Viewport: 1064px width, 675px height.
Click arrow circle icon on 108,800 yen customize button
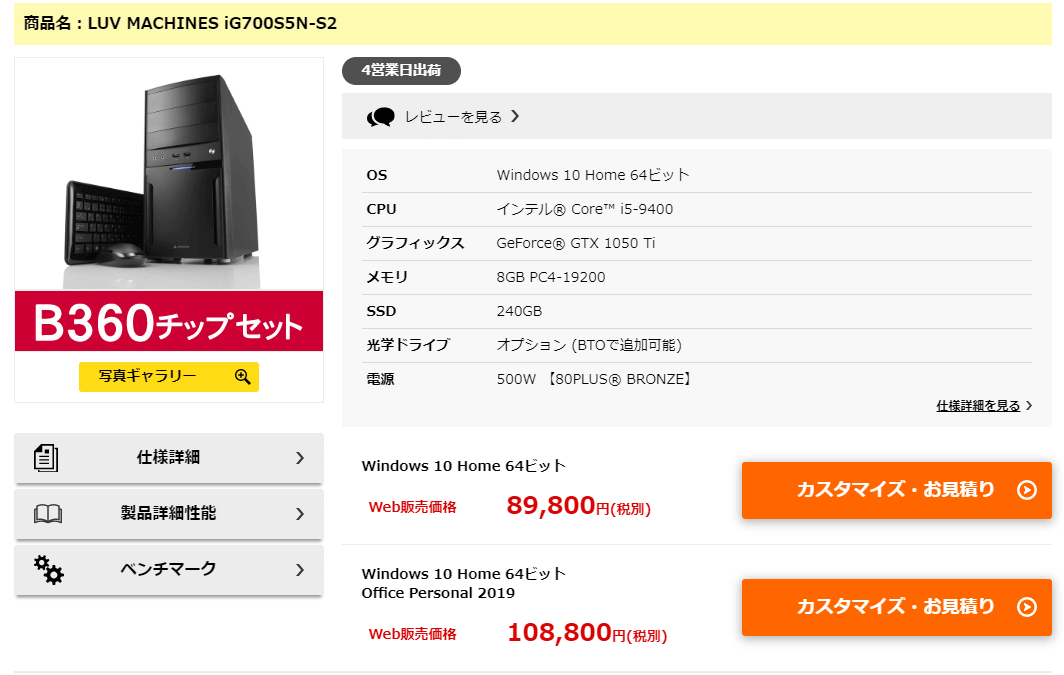1026,607
